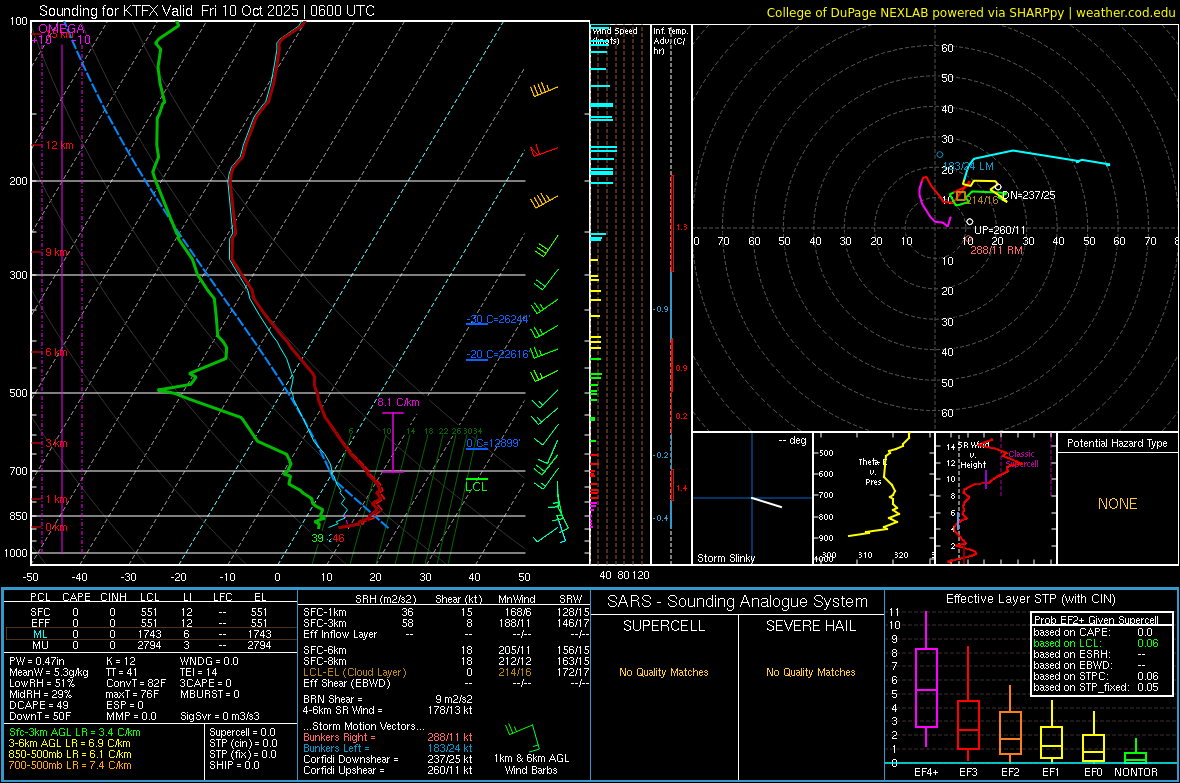1180x783 pixels.
Task: Click the SFC-1km shear row label
Action: pyautogui.click(x=325, y=612)
